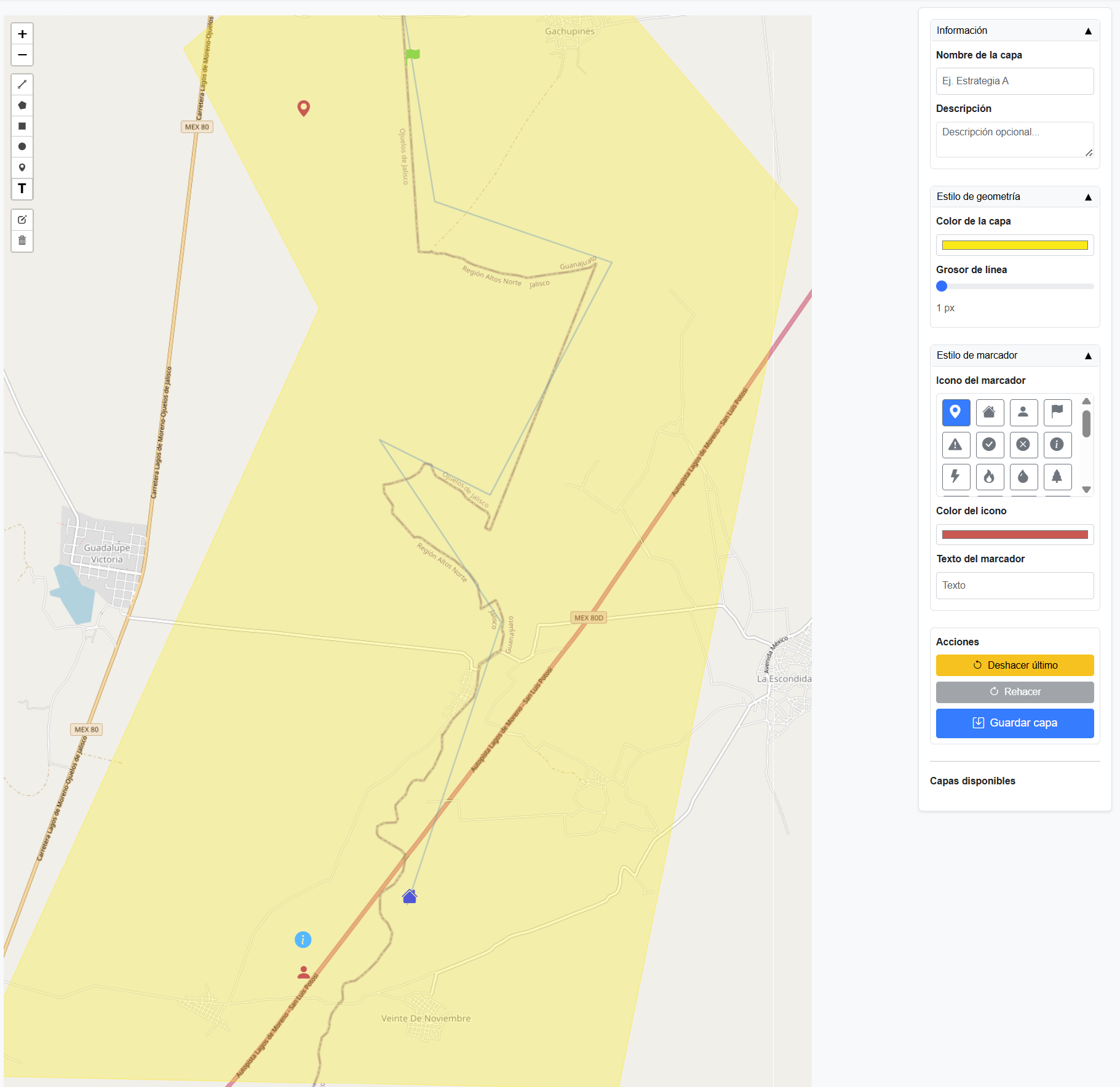
Task: Select the circle drawing tool
Action: [x=22, y=146]
